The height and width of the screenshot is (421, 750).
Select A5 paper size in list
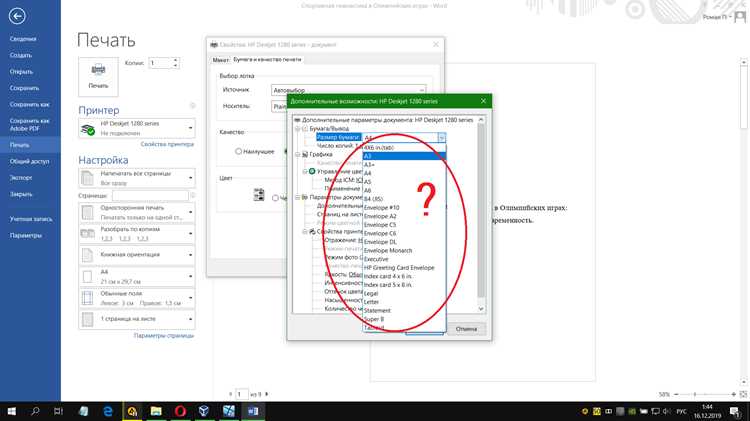pyautogui.click(x=404, y=182)
